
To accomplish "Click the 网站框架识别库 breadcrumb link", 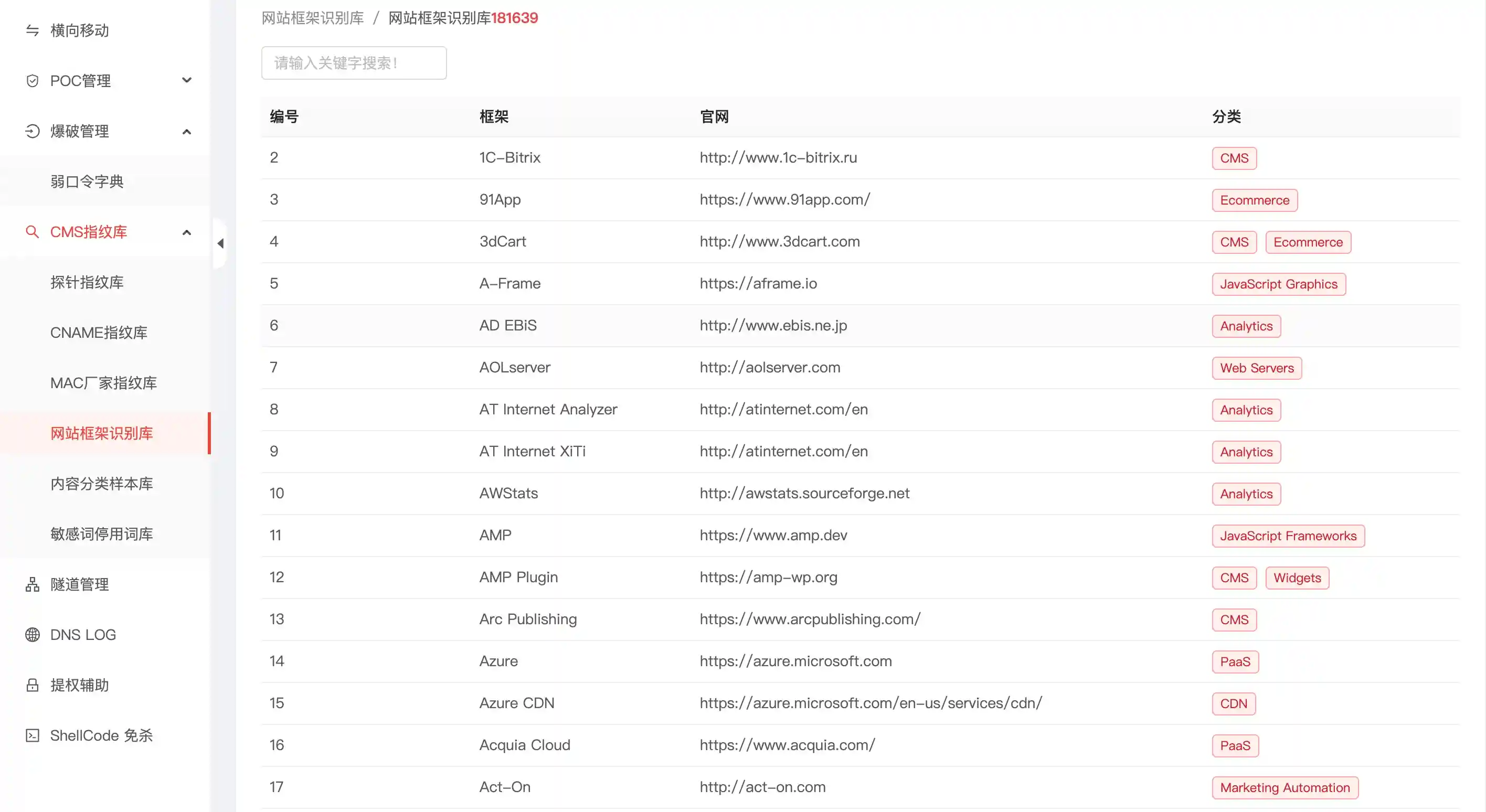I will click(312, 18).
